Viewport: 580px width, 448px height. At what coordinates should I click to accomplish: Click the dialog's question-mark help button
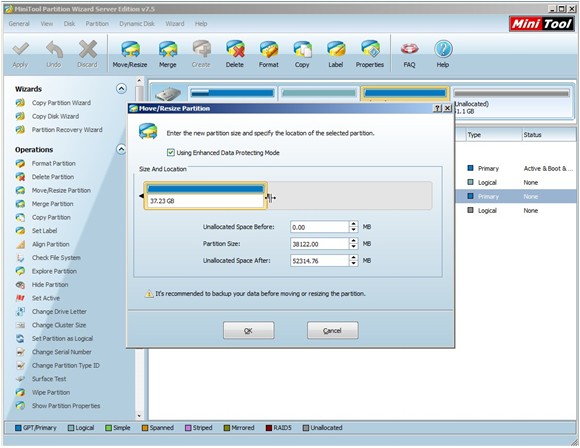[x=438, y=108]
